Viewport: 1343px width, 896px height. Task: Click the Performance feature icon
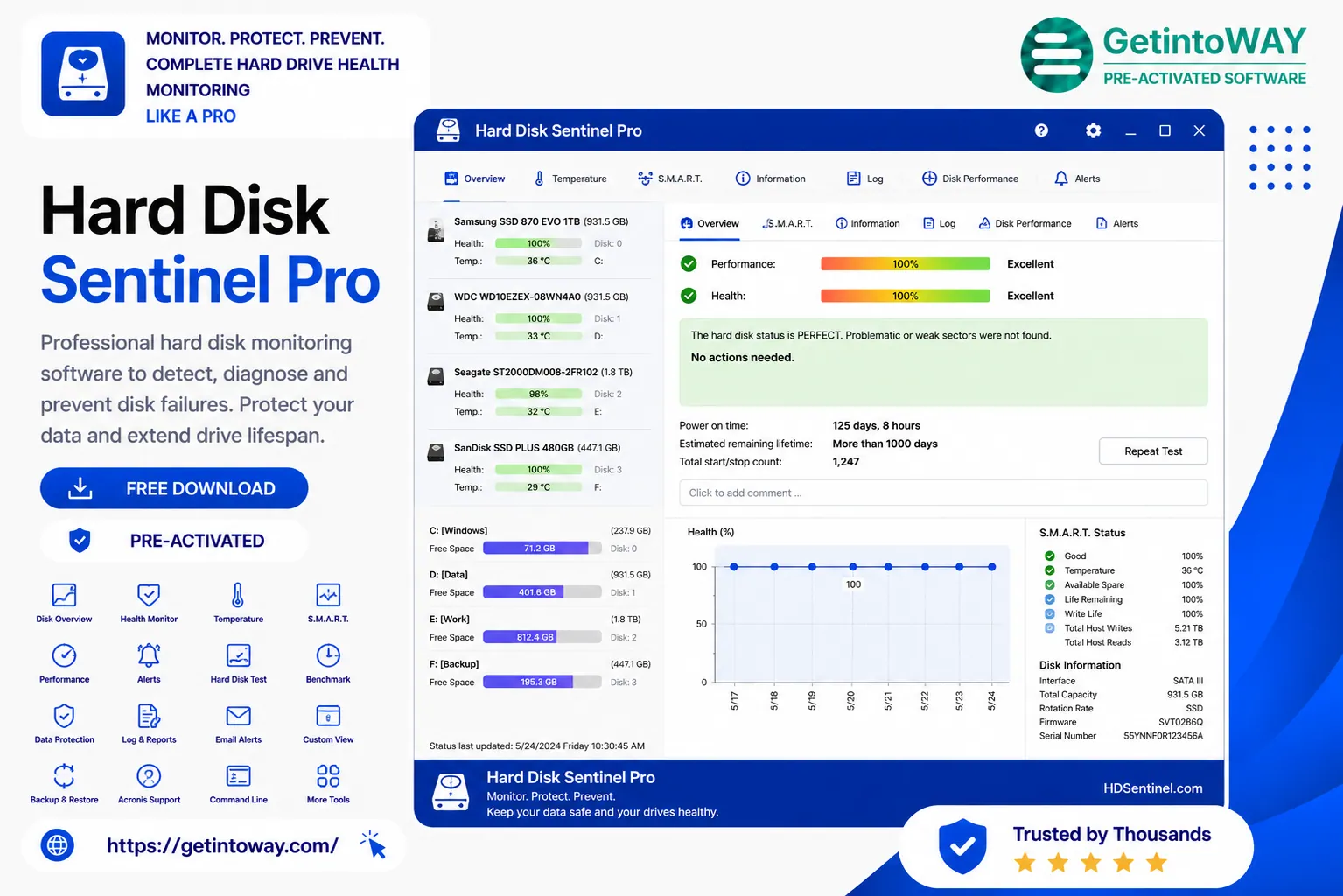pyautogui.click(x=64, y=655)
